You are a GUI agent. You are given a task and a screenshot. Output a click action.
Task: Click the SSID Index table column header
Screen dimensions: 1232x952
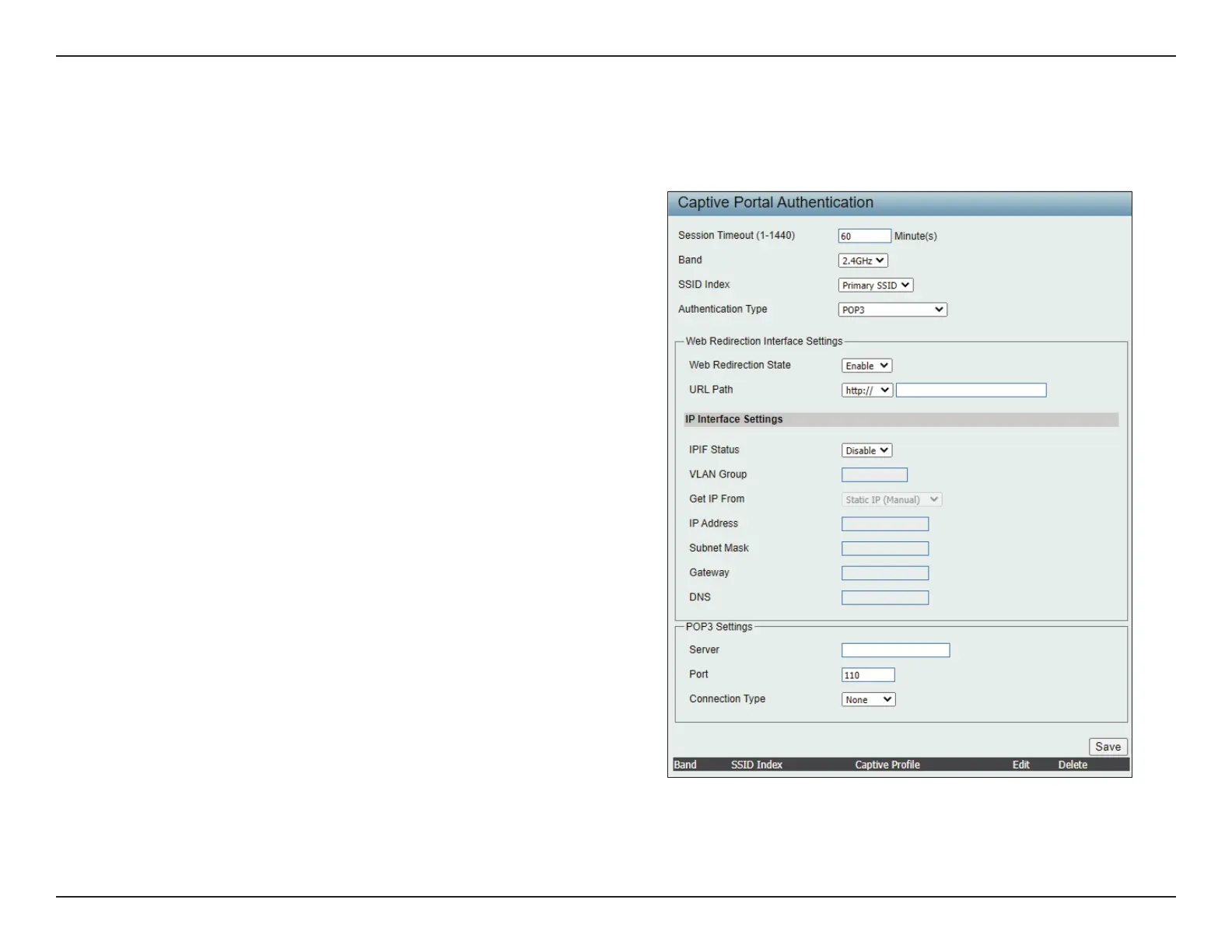pos(756,765)
